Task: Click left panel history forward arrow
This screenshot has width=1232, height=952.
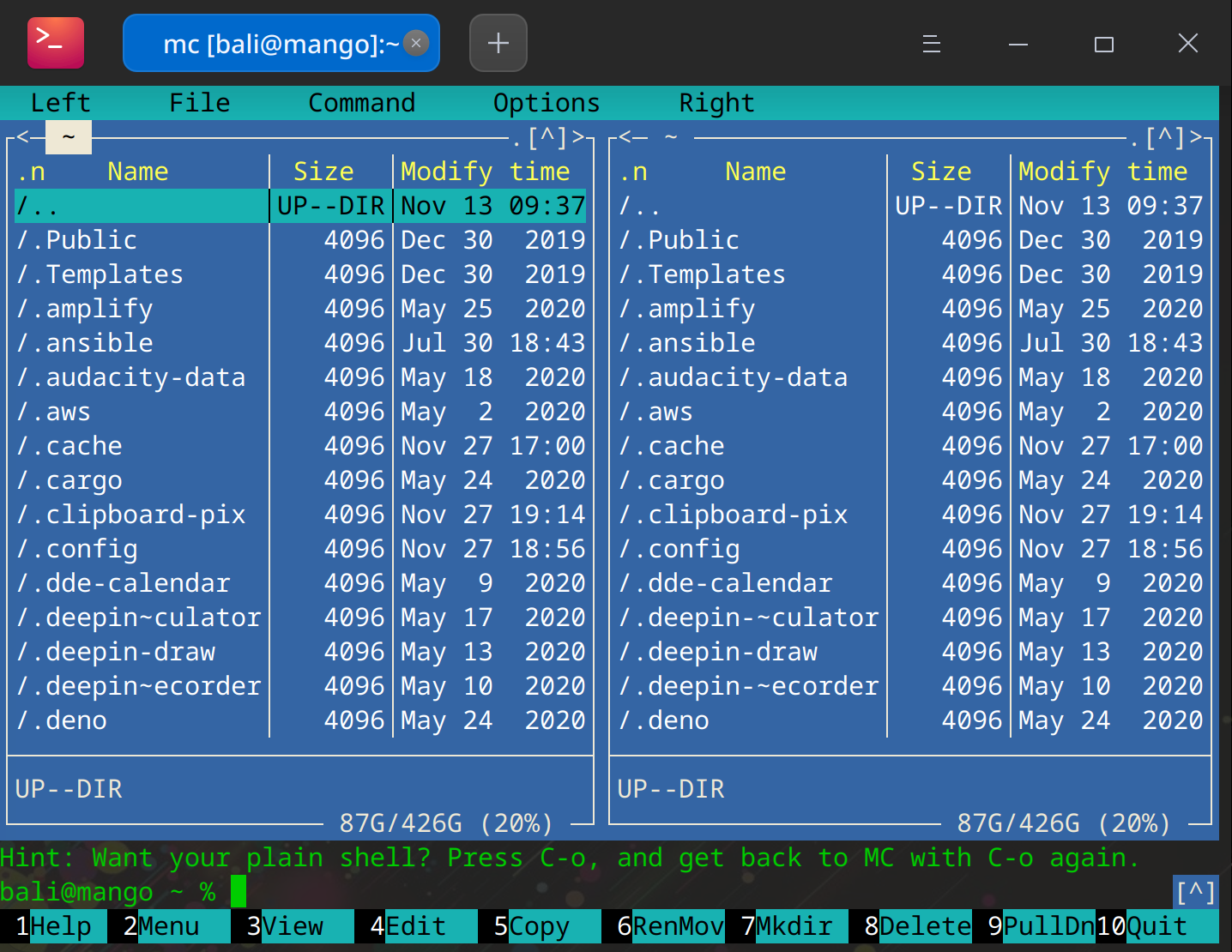Action: (578, 137)
